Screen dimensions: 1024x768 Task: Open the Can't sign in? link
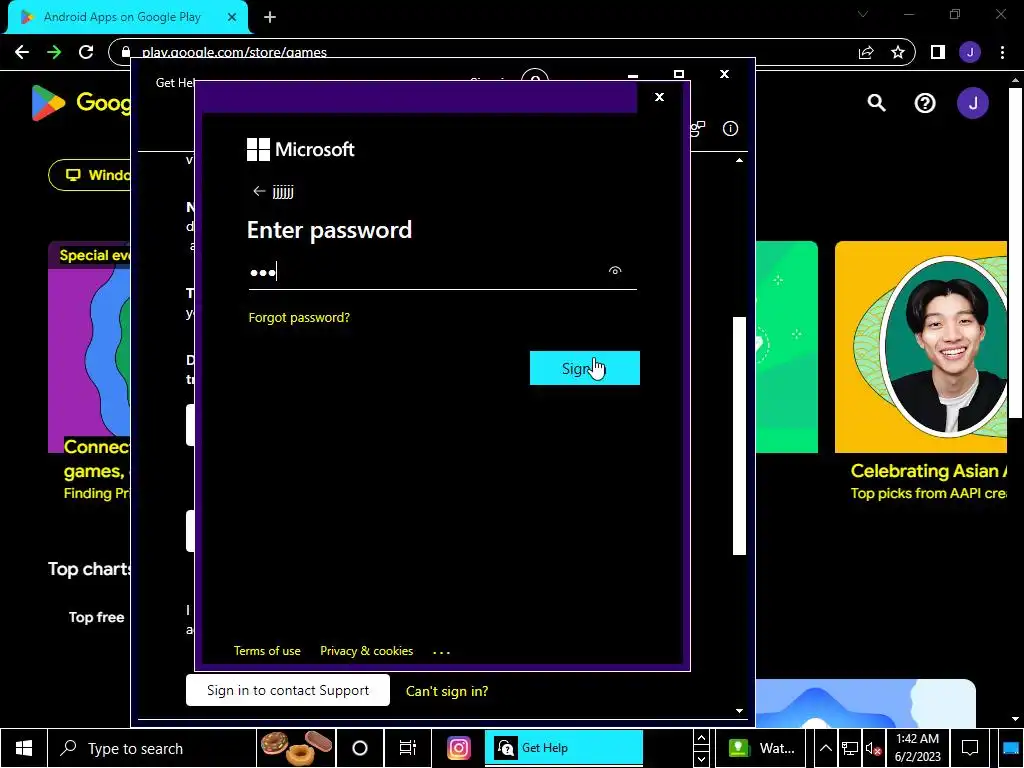pos(447,691)
